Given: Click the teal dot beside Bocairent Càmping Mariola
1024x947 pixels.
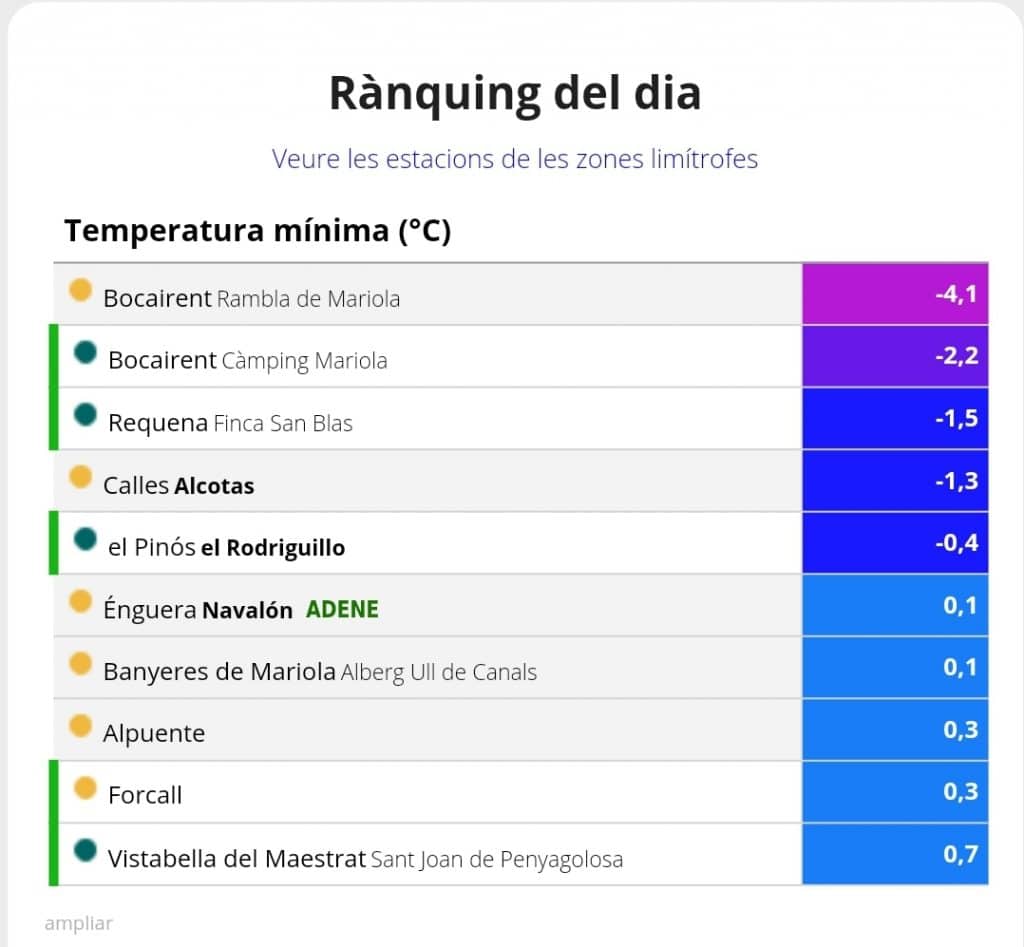Looking at the screenshot, I should pos(85,352).
